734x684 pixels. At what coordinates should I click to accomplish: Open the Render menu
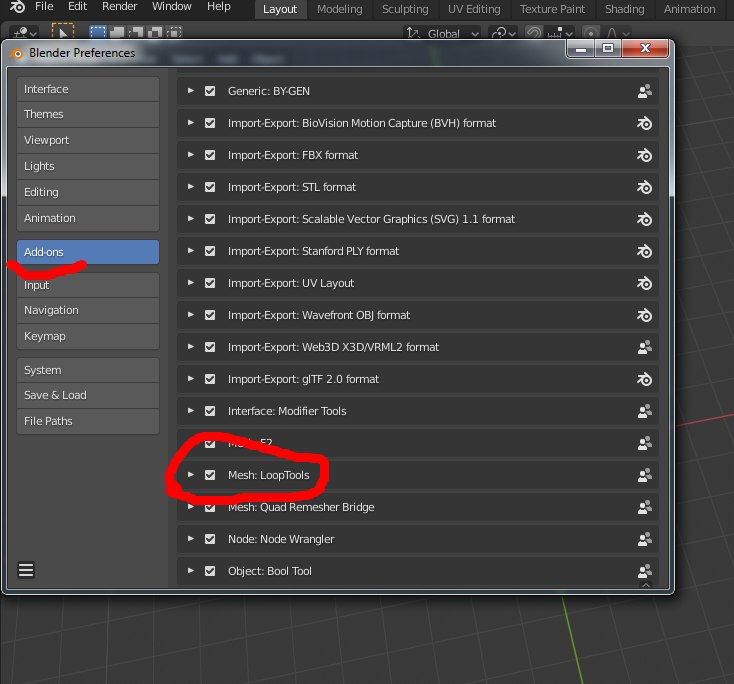pyautogui.click(x=119, y=7)
